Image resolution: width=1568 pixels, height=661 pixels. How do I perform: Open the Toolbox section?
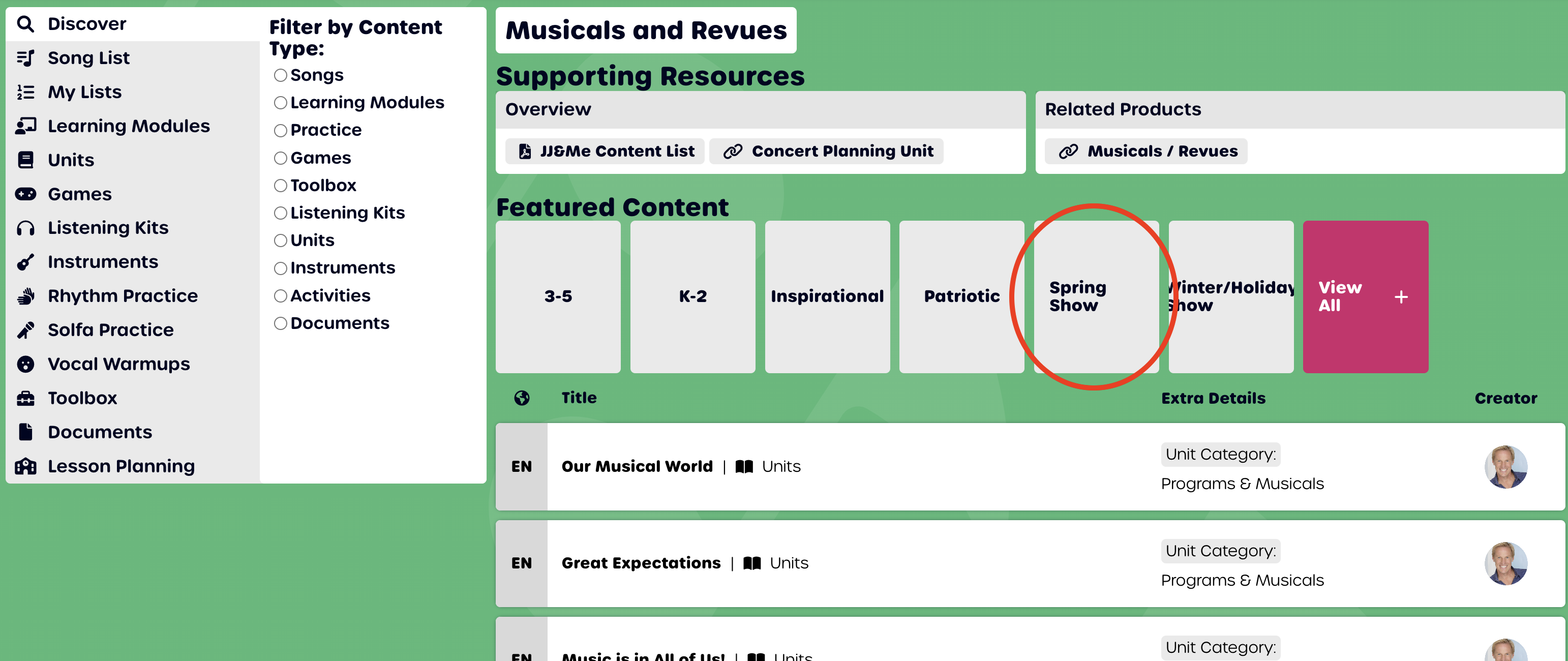pos(83,398)
